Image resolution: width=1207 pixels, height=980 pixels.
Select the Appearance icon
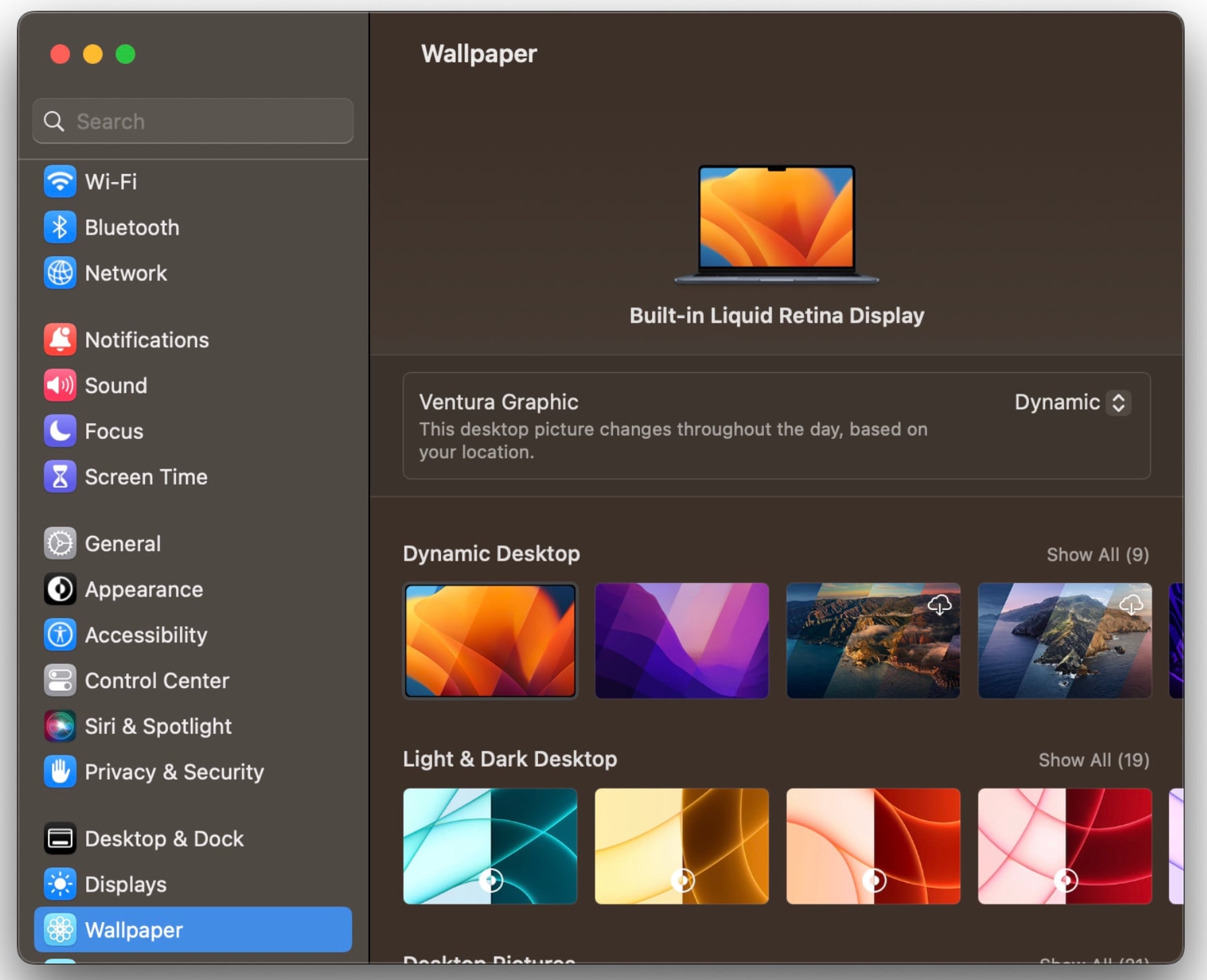60,589
